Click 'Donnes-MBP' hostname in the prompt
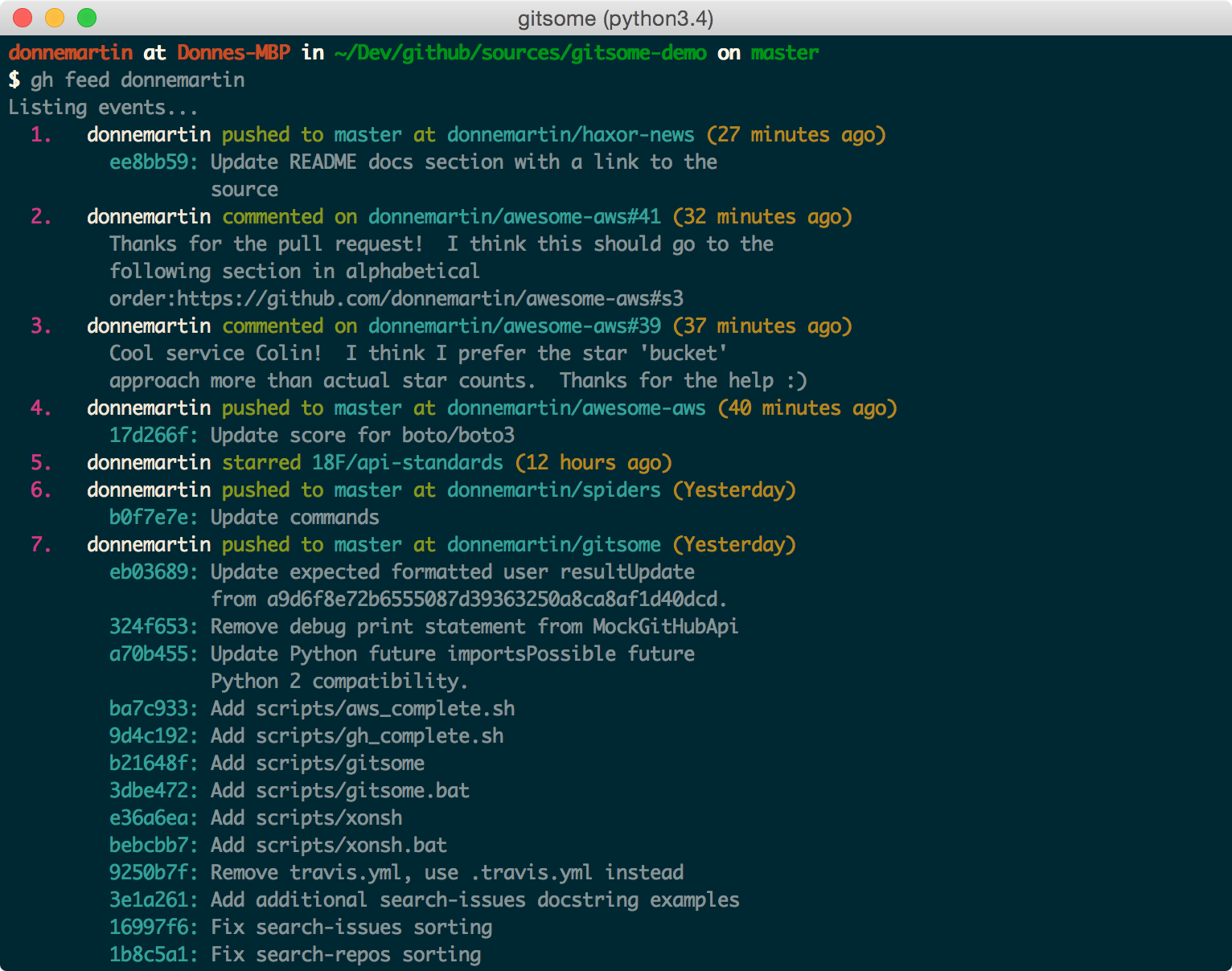The image size is (1232, 971). pos(233,53)
